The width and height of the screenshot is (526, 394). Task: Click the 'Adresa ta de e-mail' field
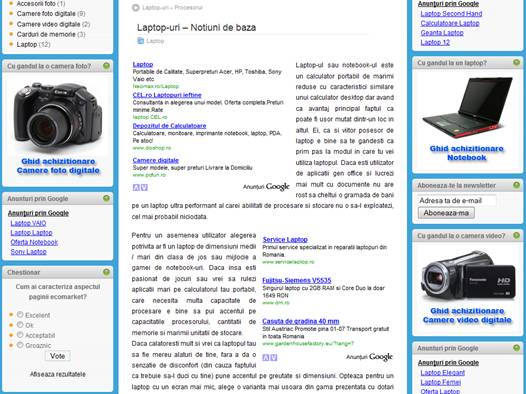[457, 201]
